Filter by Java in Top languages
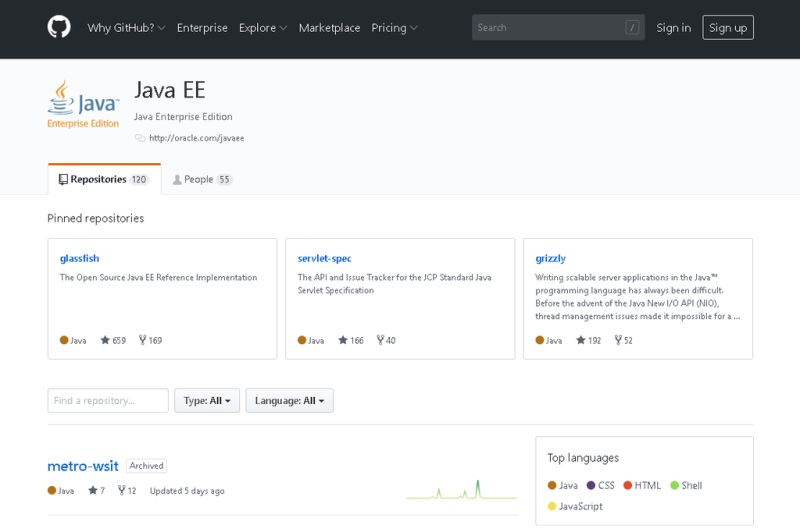This screenshot has width=800, height=532. pyautogui.click(x=562, y=485)
